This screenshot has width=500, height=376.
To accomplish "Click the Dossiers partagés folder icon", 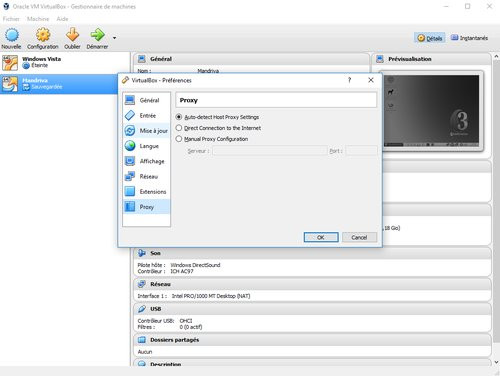I will pyautogui.click(x=142, y=340).
